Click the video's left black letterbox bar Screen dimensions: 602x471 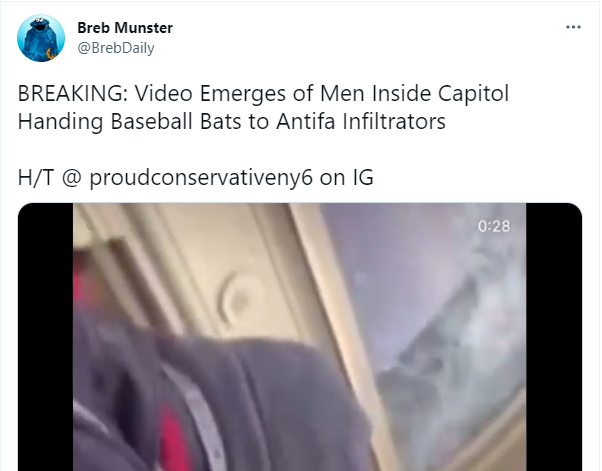(x=46, y=337)
